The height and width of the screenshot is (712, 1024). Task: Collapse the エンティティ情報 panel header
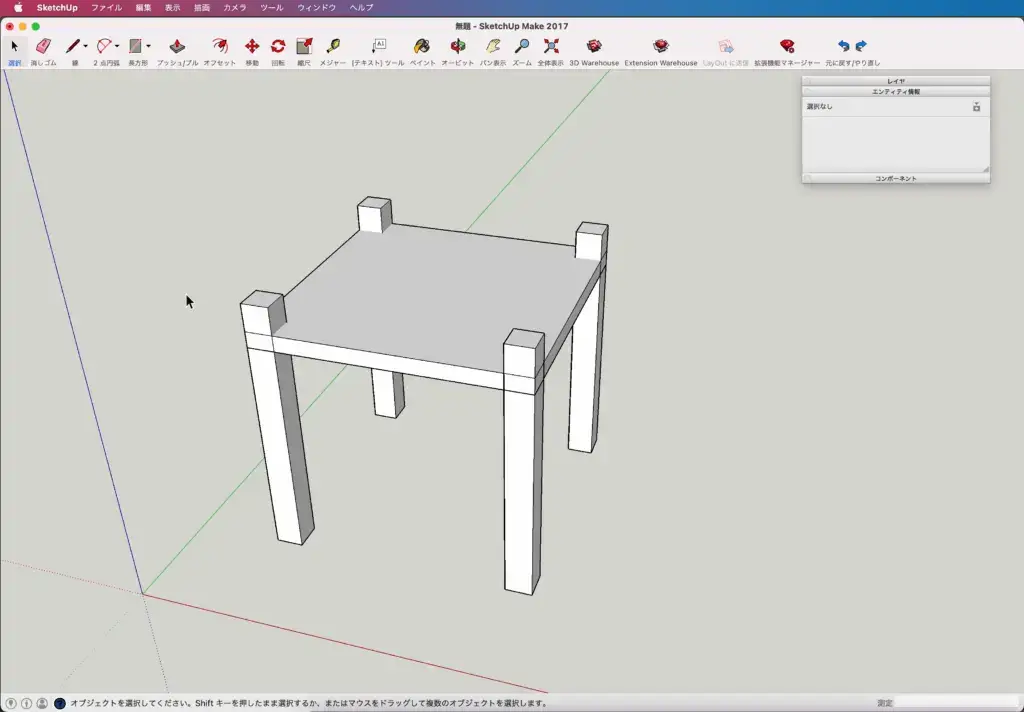pyautogui.click(x=896, y=91)
